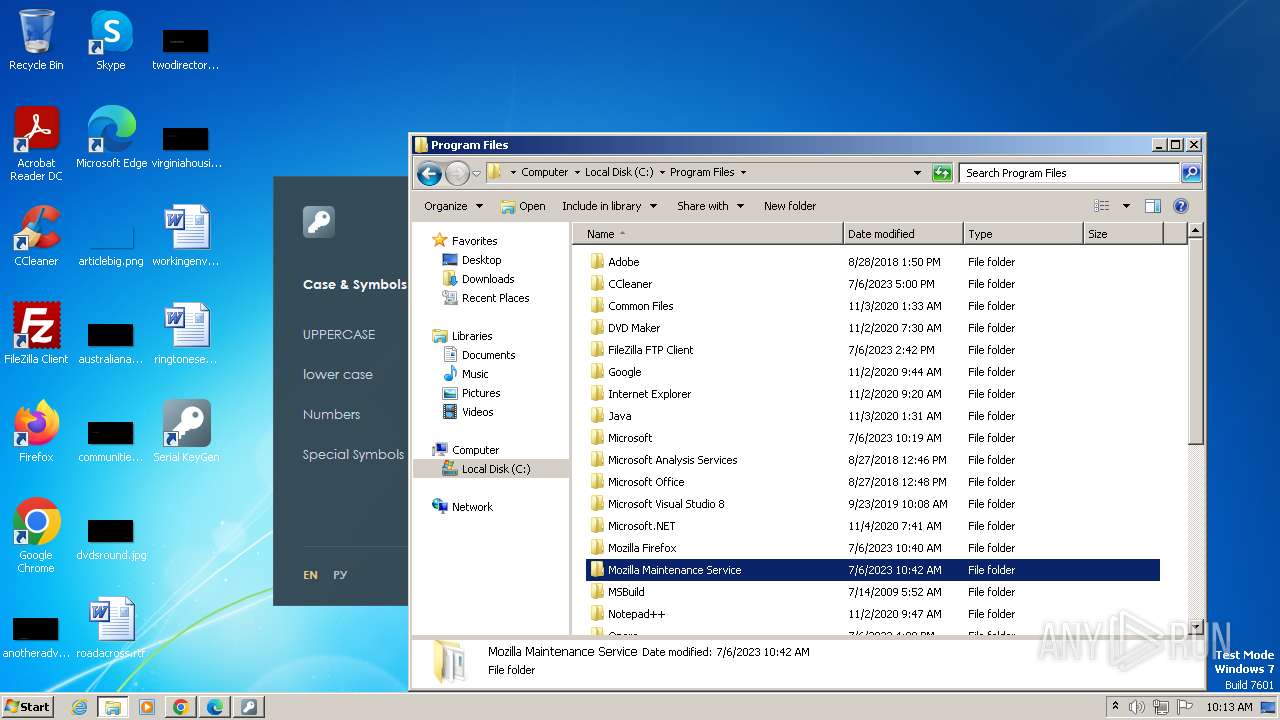Image resolution: width=1280 pixels, height=720 pixels.
Task: Open the roadacross.rtf document icon
Action: pyautogui.click(x=111, y=627)
